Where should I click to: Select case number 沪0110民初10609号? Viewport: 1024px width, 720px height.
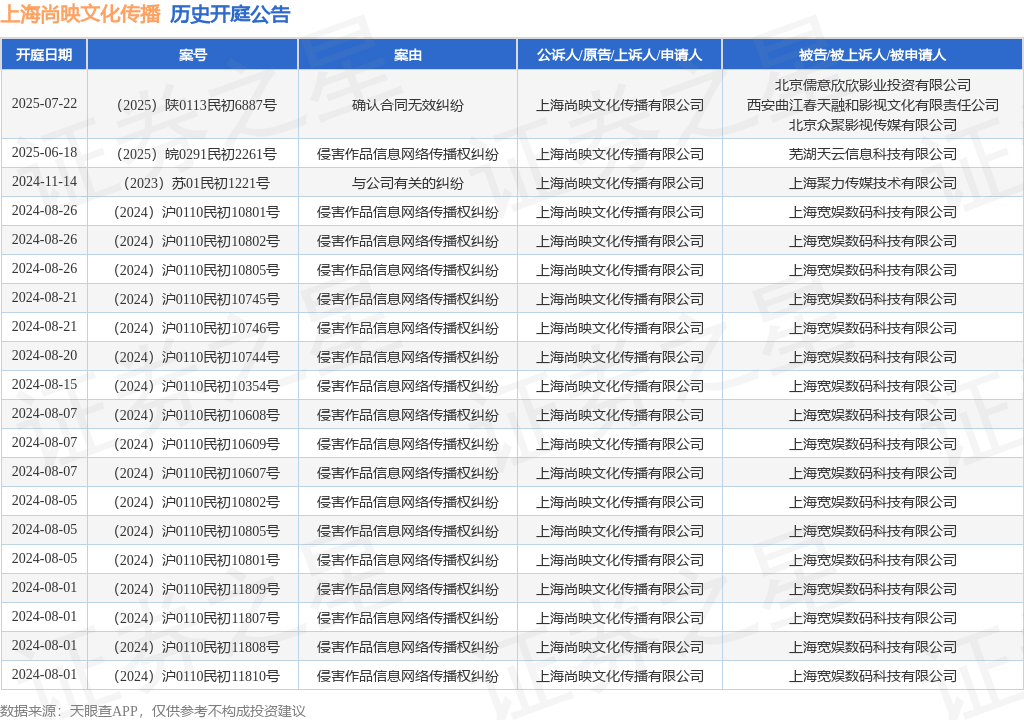[x=221, y=444]
